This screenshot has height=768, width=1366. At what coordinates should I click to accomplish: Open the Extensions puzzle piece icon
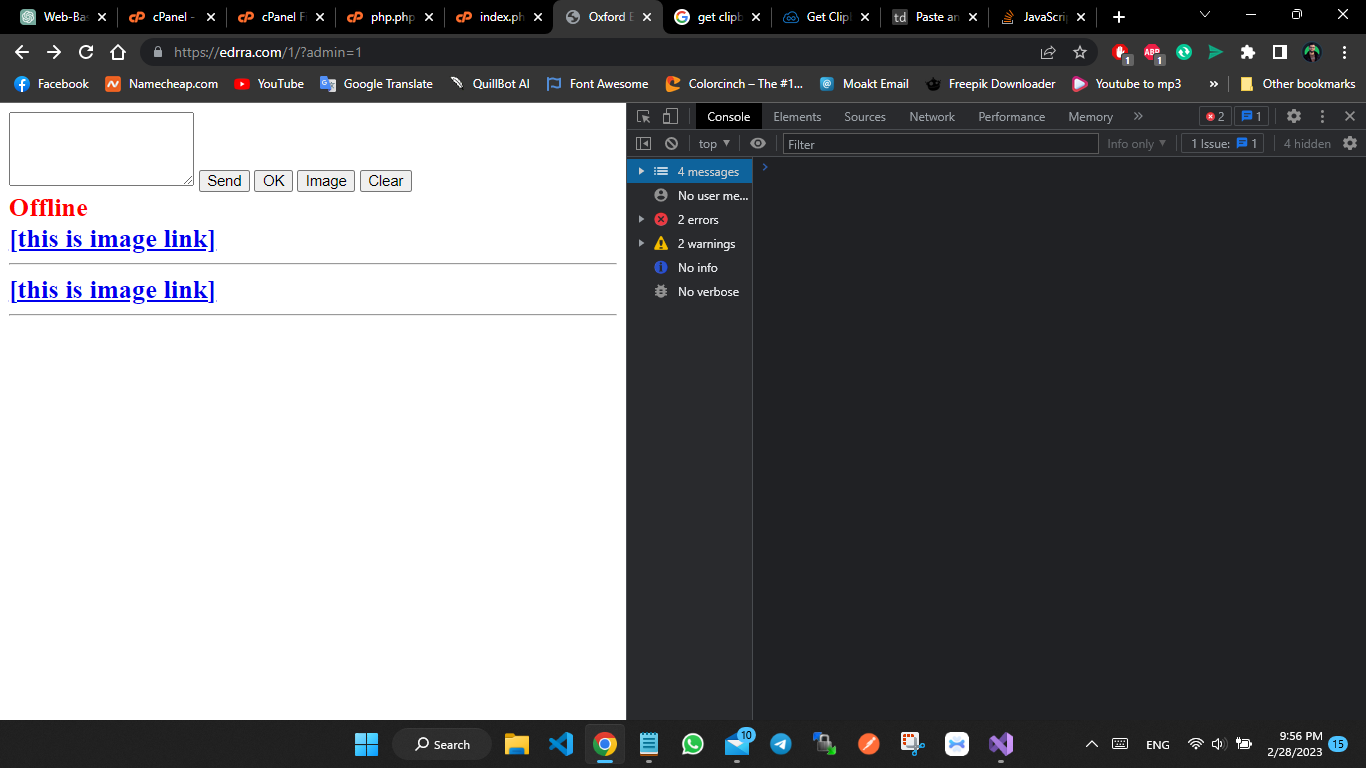(x=1247, y=52)
